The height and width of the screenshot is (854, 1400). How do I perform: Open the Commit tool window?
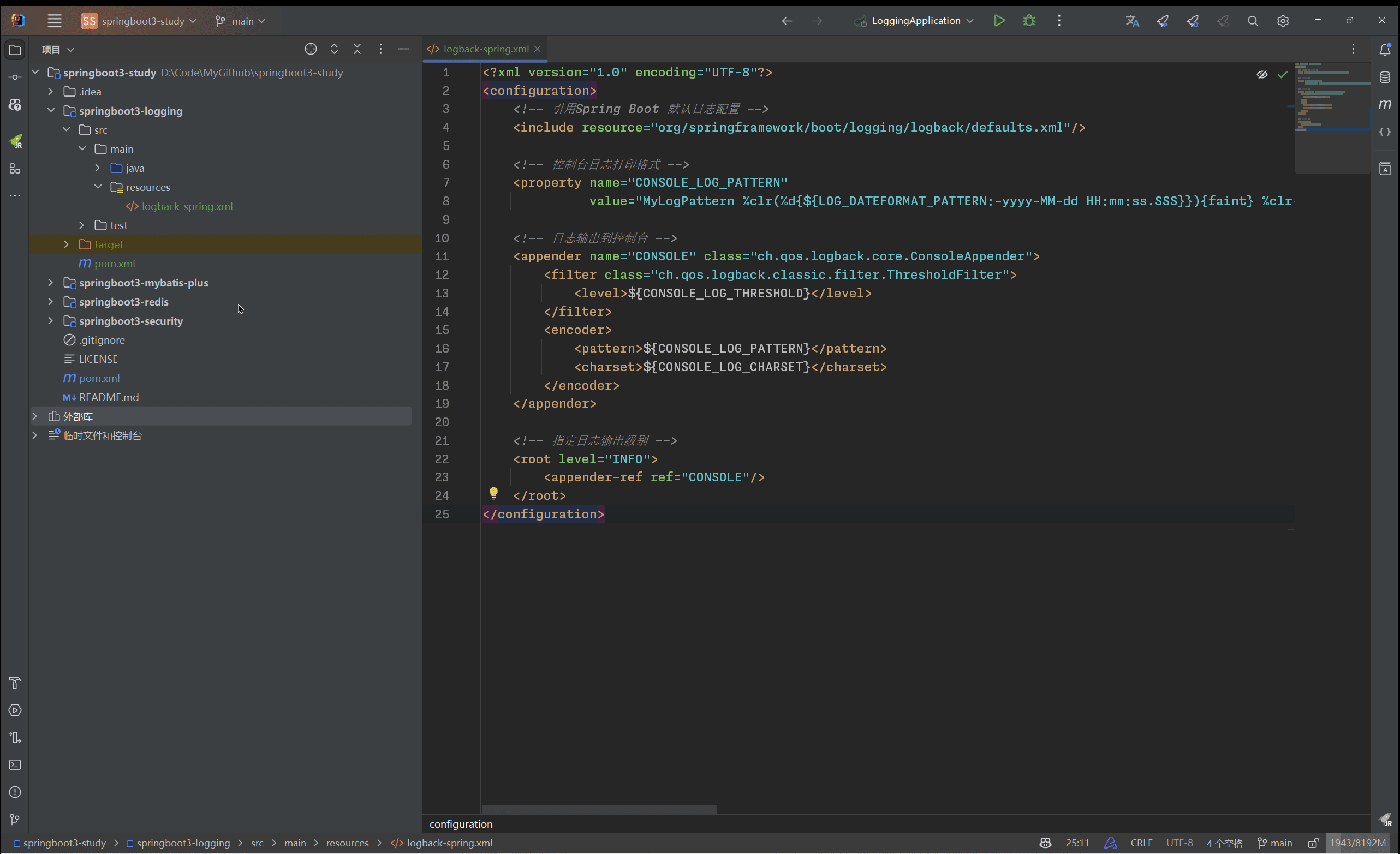coord(15,77)
